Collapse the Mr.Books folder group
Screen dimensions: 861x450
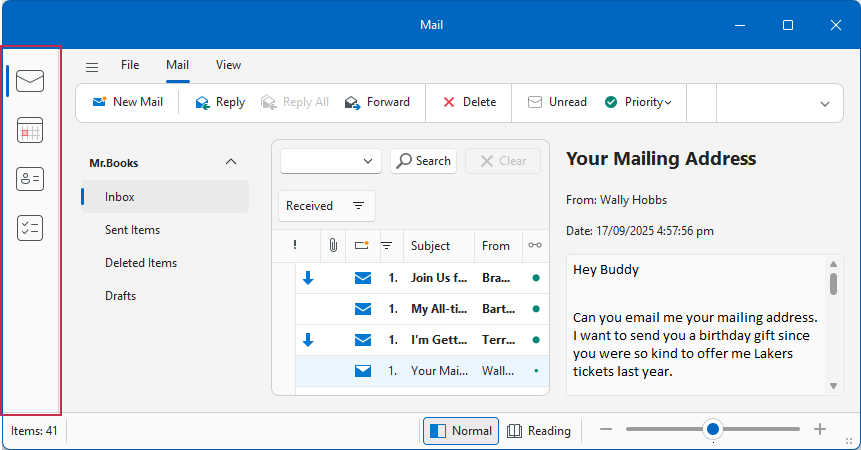(x=231, y=162)
